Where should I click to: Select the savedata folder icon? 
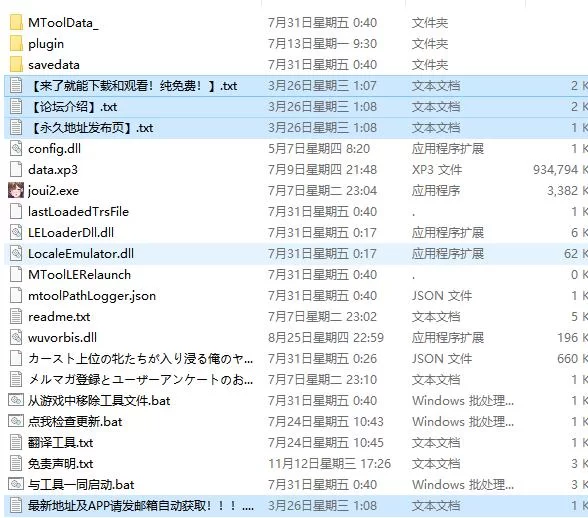pos(16,65)
